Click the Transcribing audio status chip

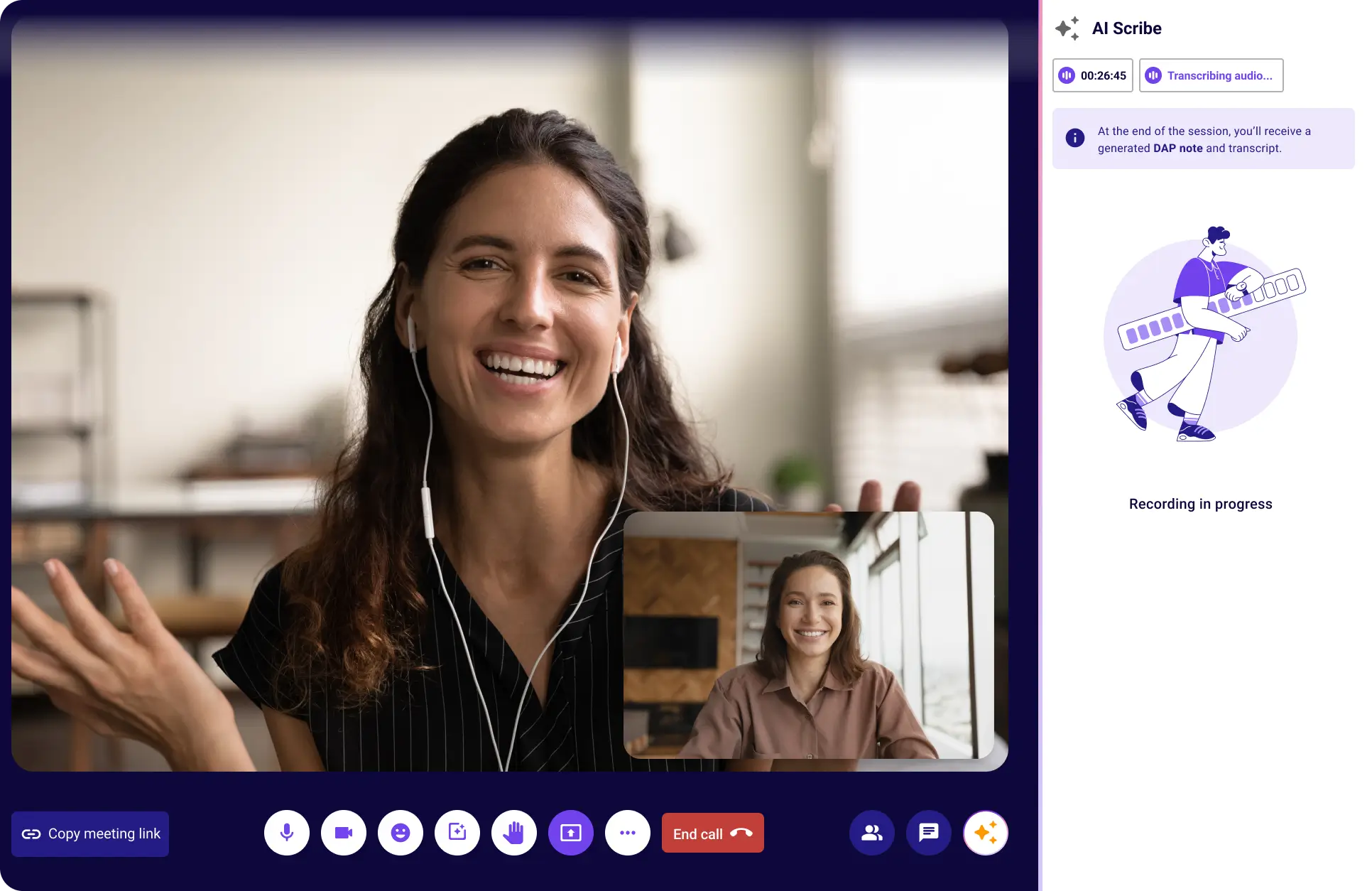click(1211, 75)
